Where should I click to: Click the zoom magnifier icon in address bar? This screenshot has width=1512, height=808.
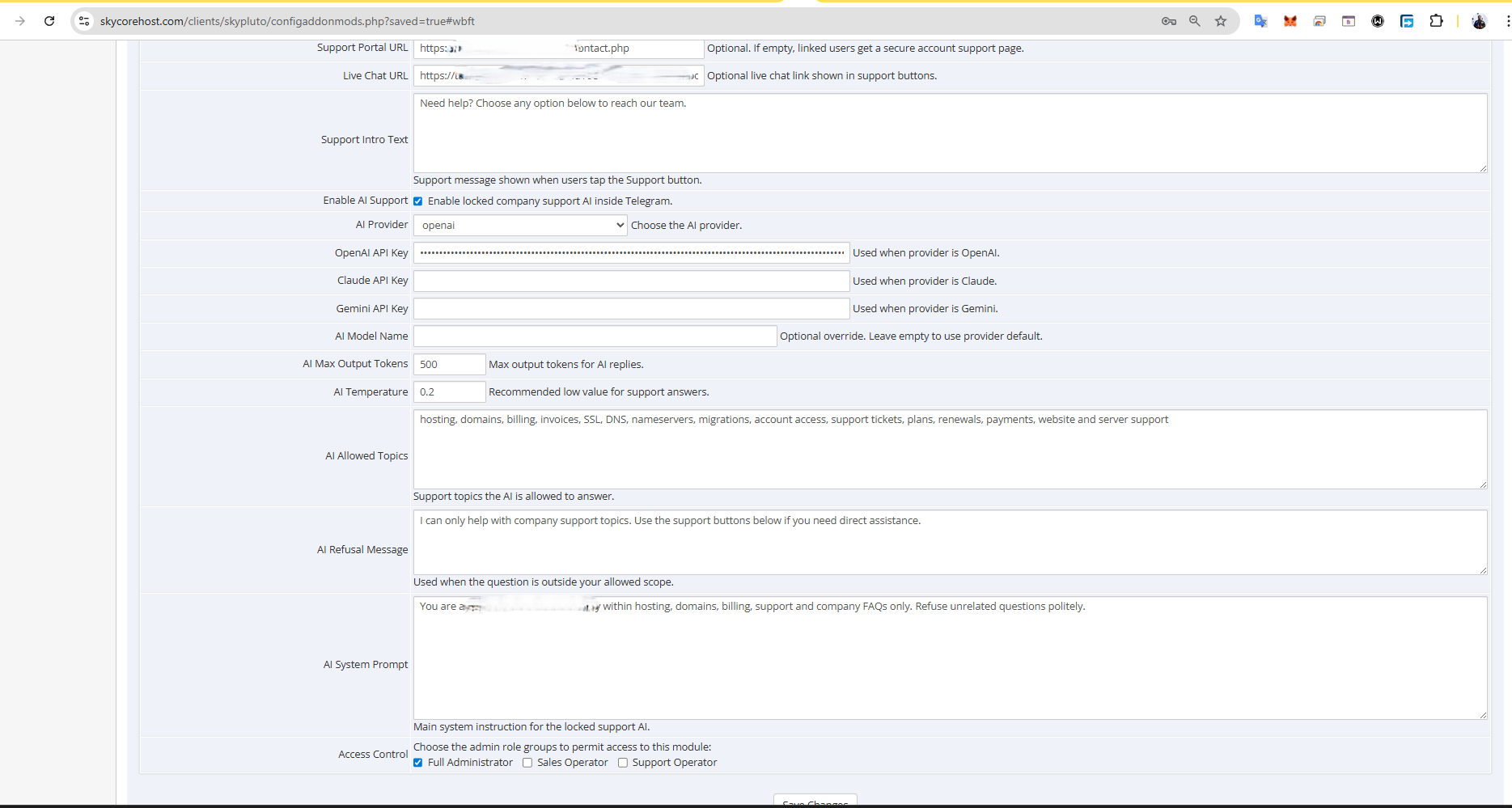1194,21
